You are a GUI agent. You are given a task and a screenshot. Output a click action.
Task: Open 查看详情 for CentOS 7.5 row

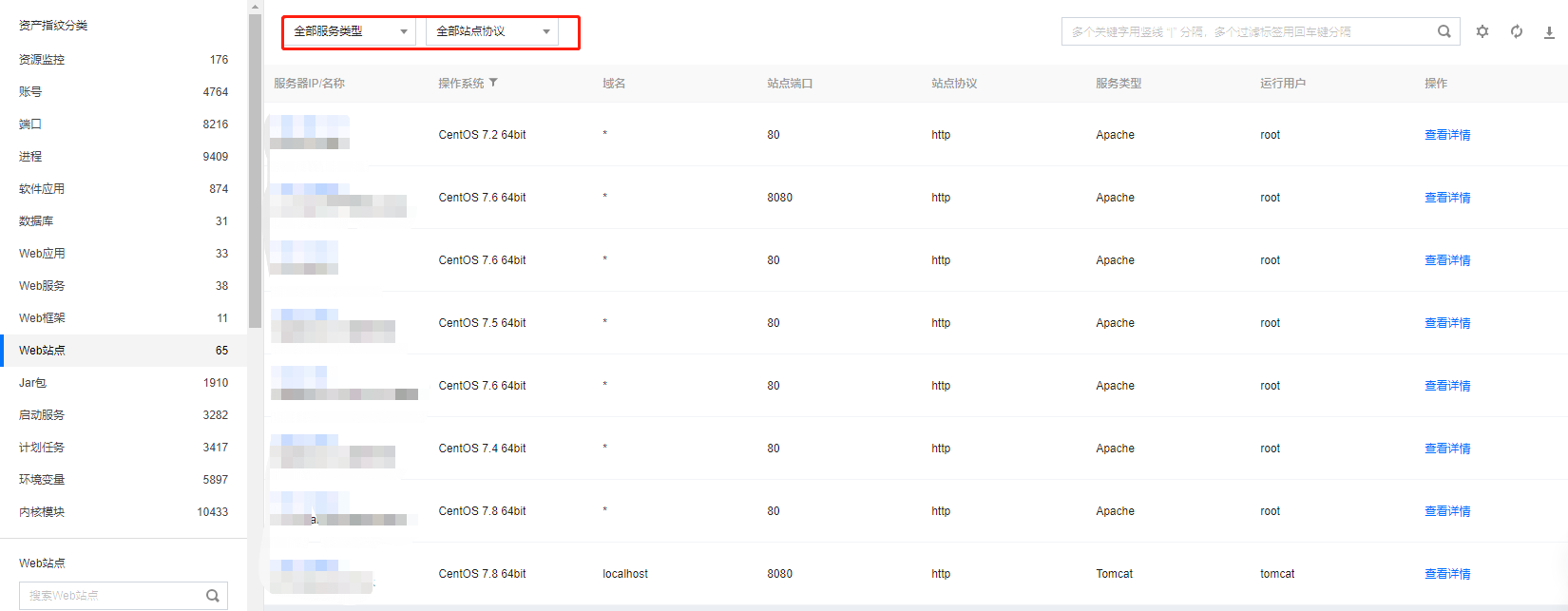(1446, 323)
